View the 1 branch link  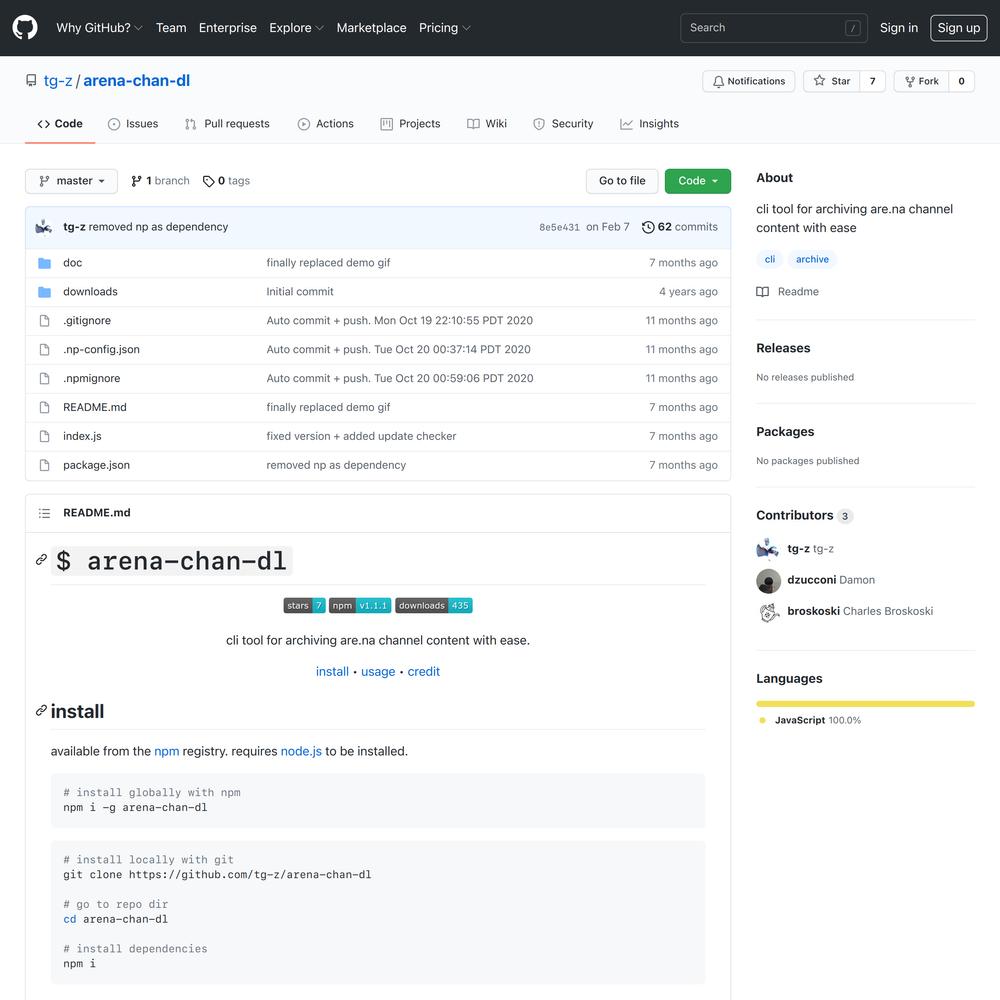pyautogui.click(x=160, y=181)
